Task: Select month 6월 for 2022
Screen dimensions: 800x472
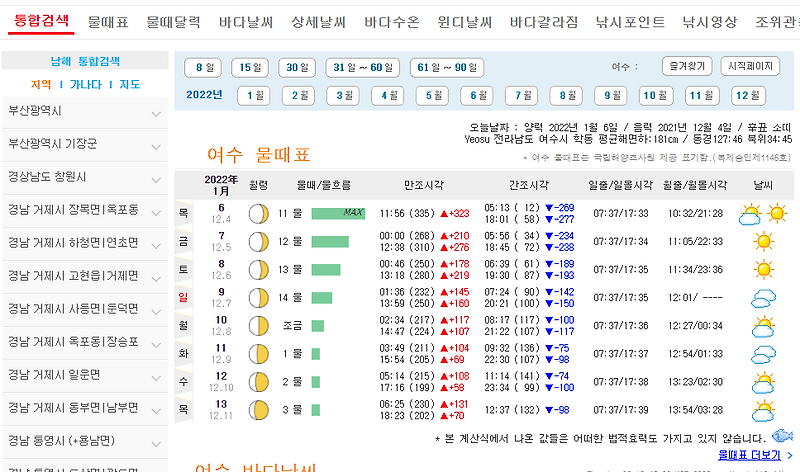Action: [477, 95]
